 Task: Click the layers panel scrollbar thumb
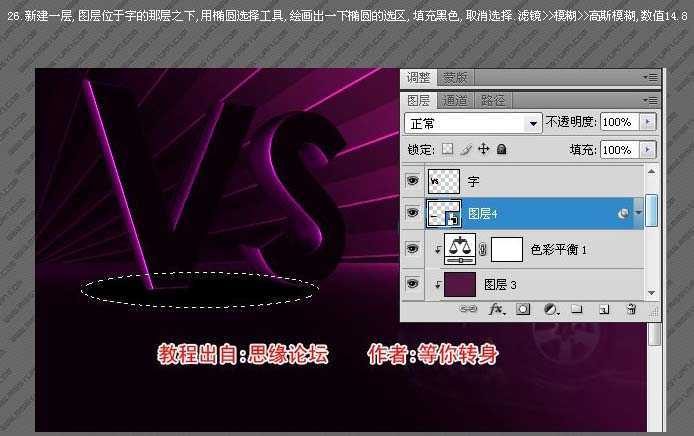[x=652, y=210]
